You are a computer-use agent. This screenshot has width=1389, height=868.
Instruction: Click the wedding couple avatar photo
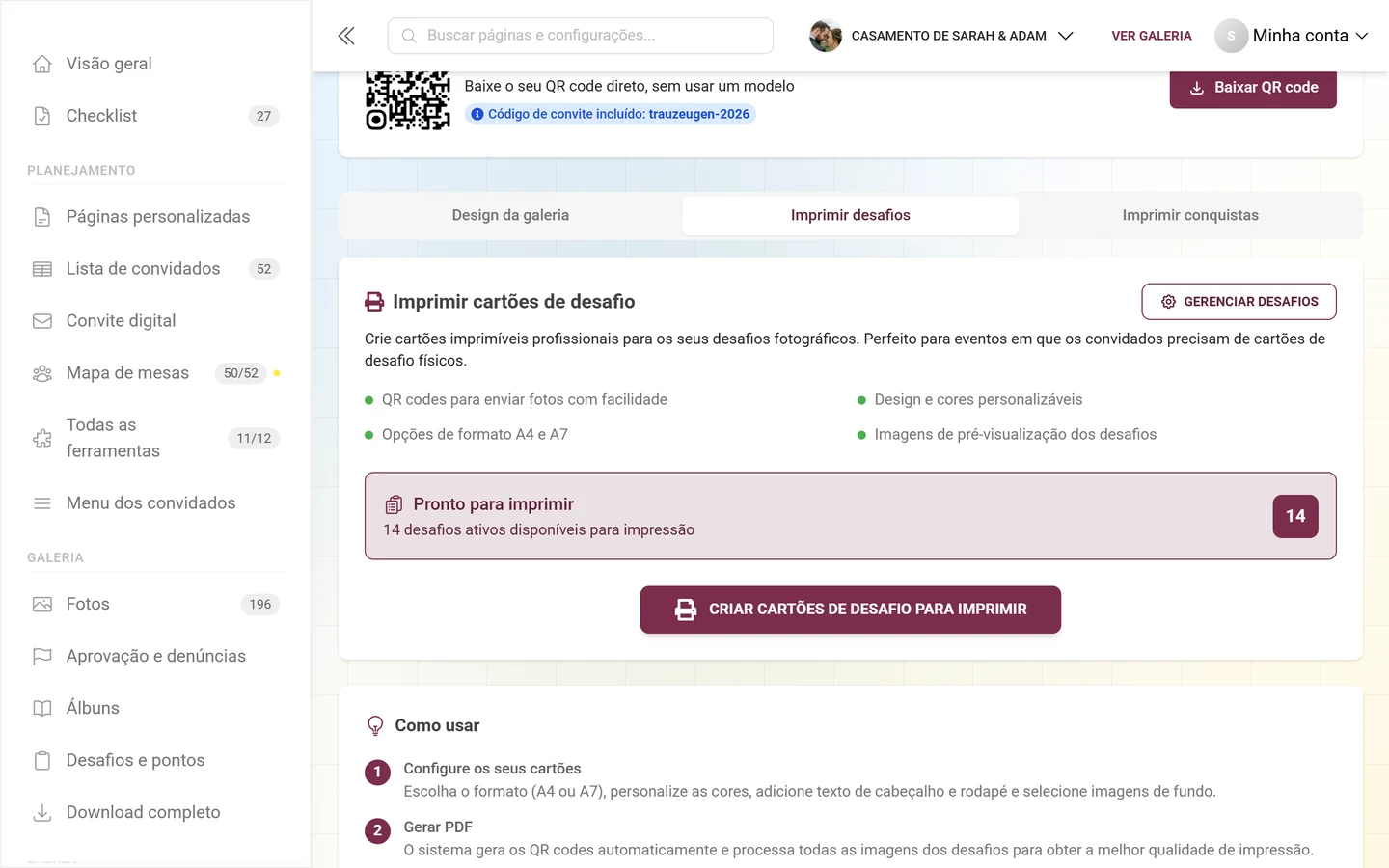826,36
